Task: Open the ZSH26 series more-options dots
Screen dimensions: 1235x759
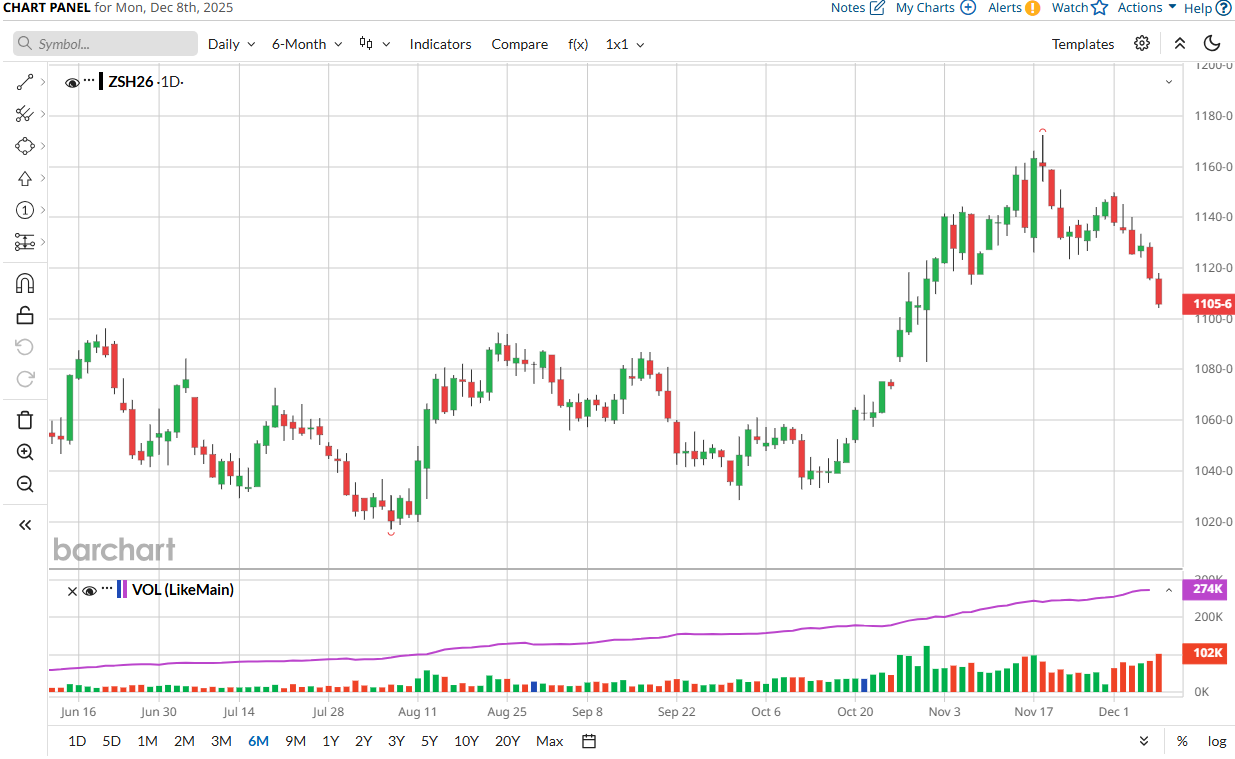Action: (x=89, y=80)
